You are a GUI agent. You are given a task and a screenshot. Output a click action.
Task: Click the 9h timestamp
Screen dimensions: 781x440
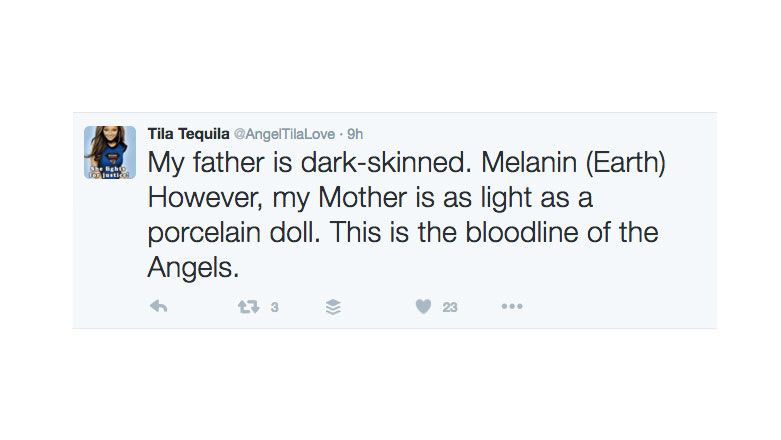click(356, 133)
